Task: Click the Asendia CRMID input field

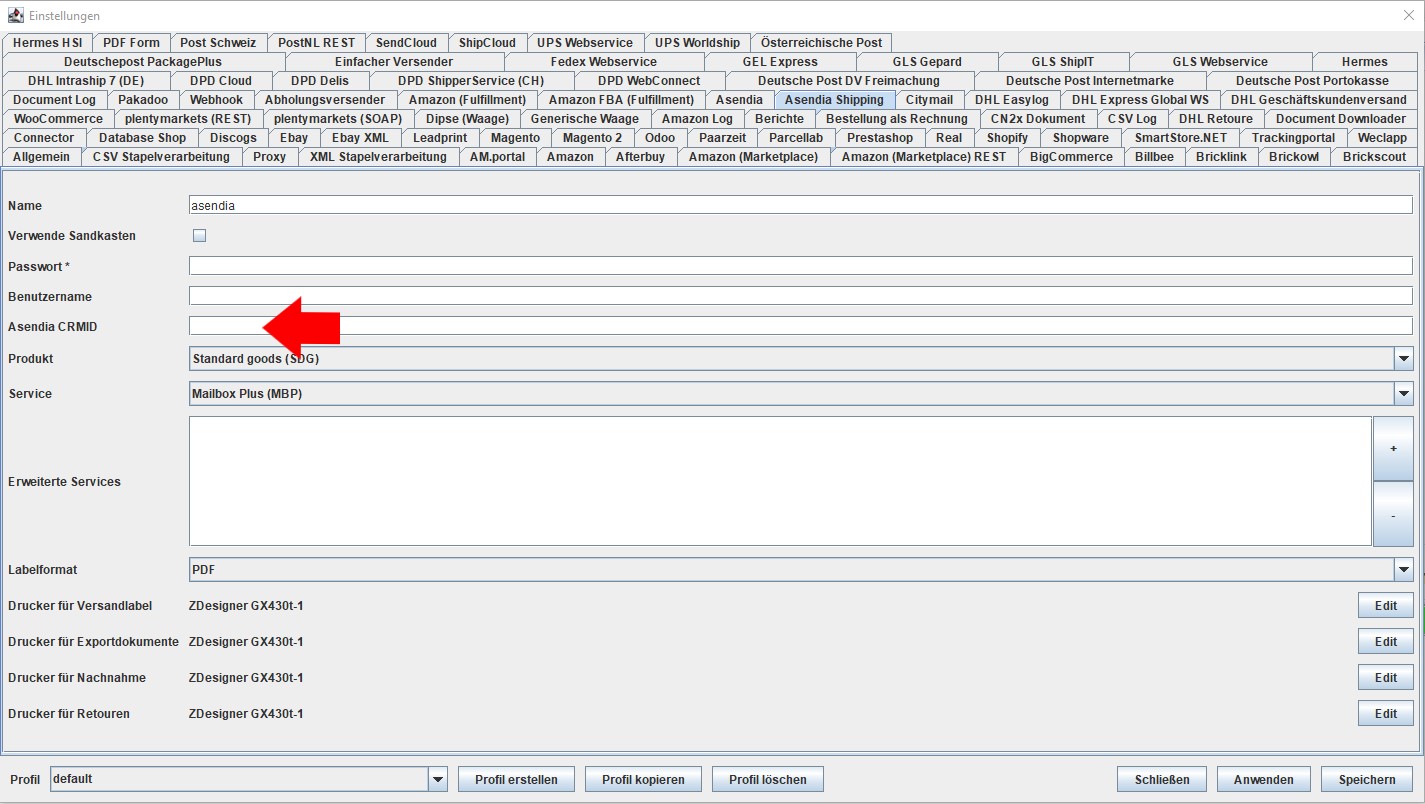Action: (x=801, y=326)
